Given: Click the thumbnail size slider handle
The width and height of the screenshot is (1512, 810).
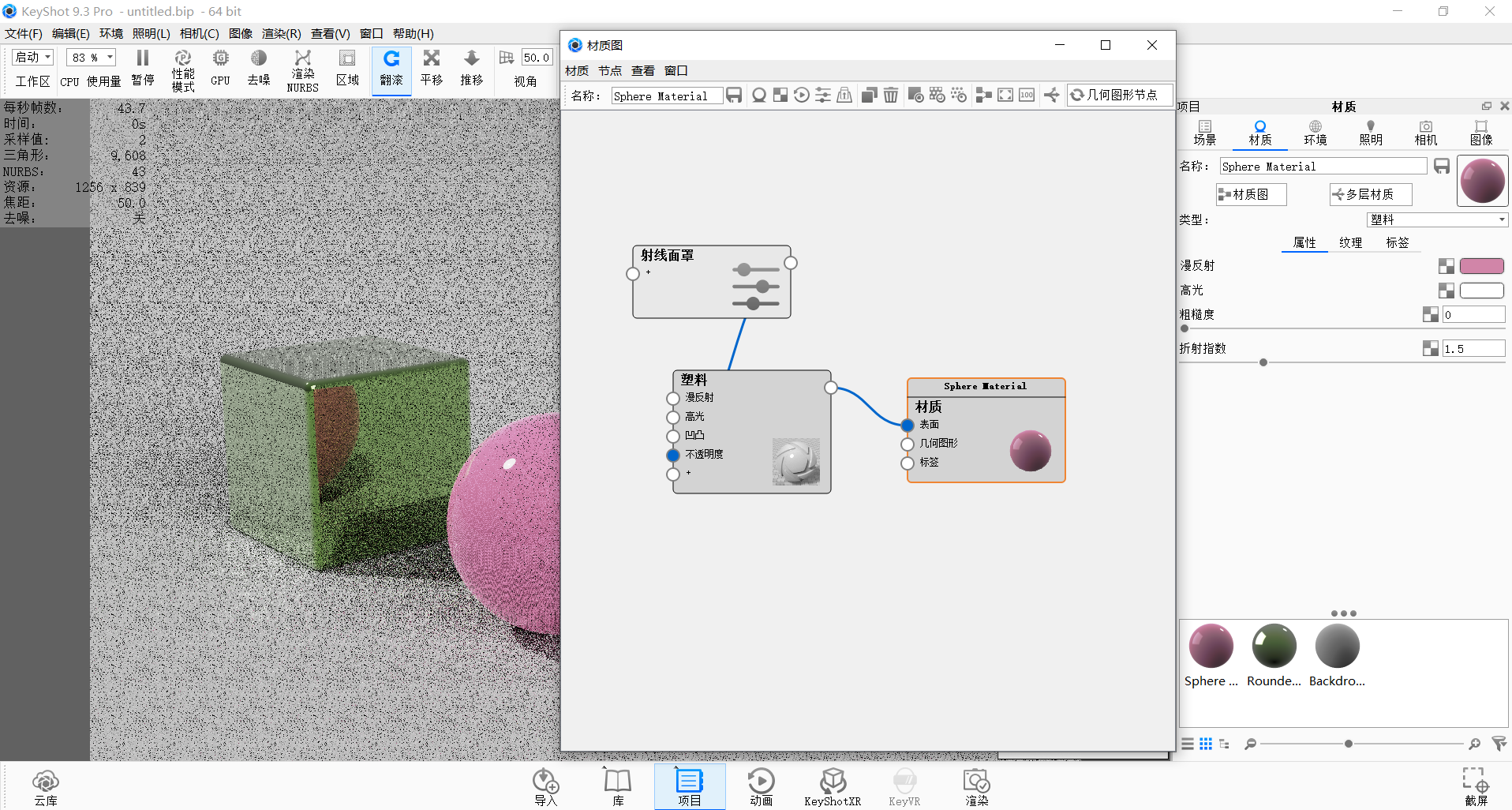Looking at the screenshot, I should [1349, 744].
